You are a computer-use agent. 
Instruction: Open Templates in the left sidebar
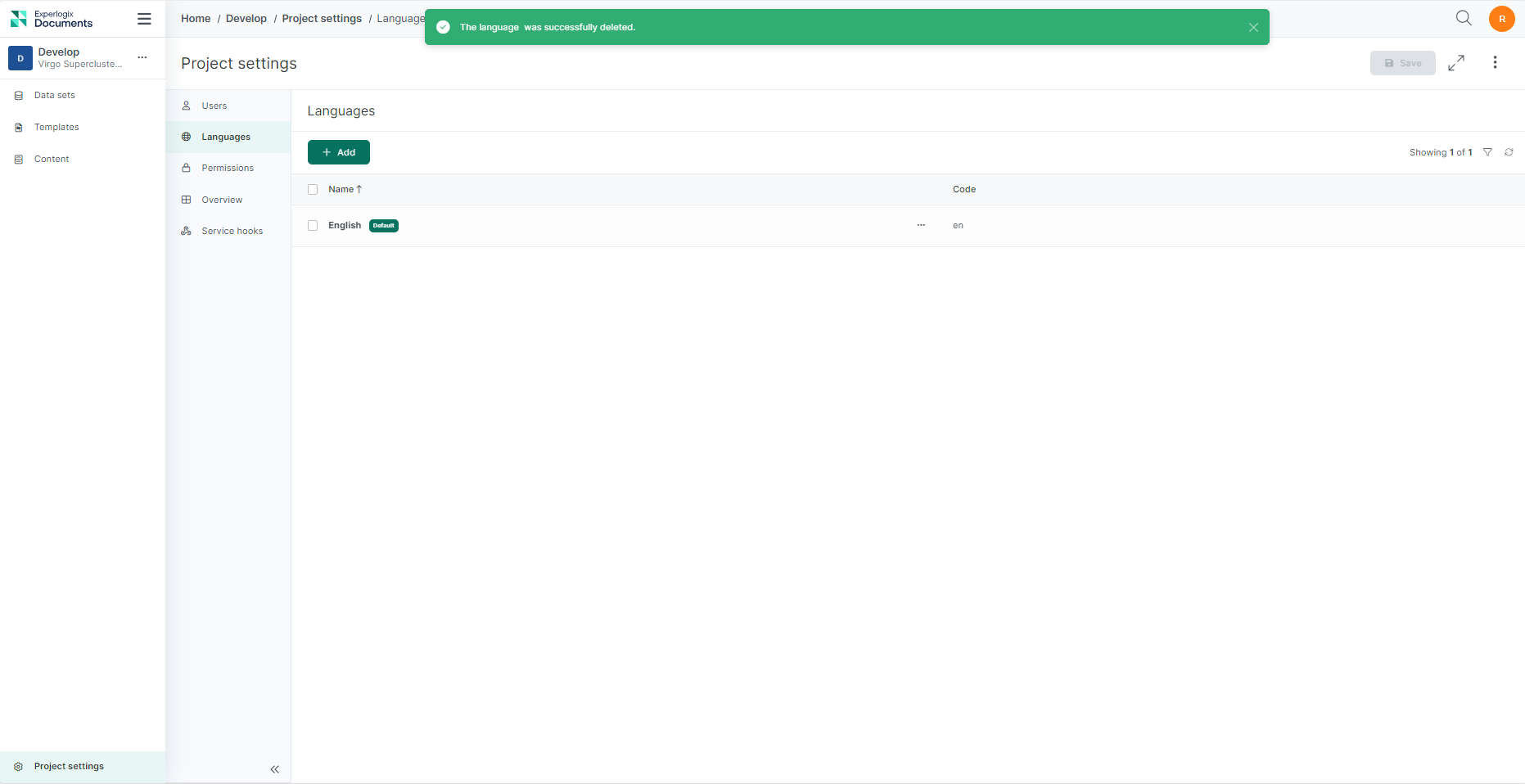coord(56,128)
